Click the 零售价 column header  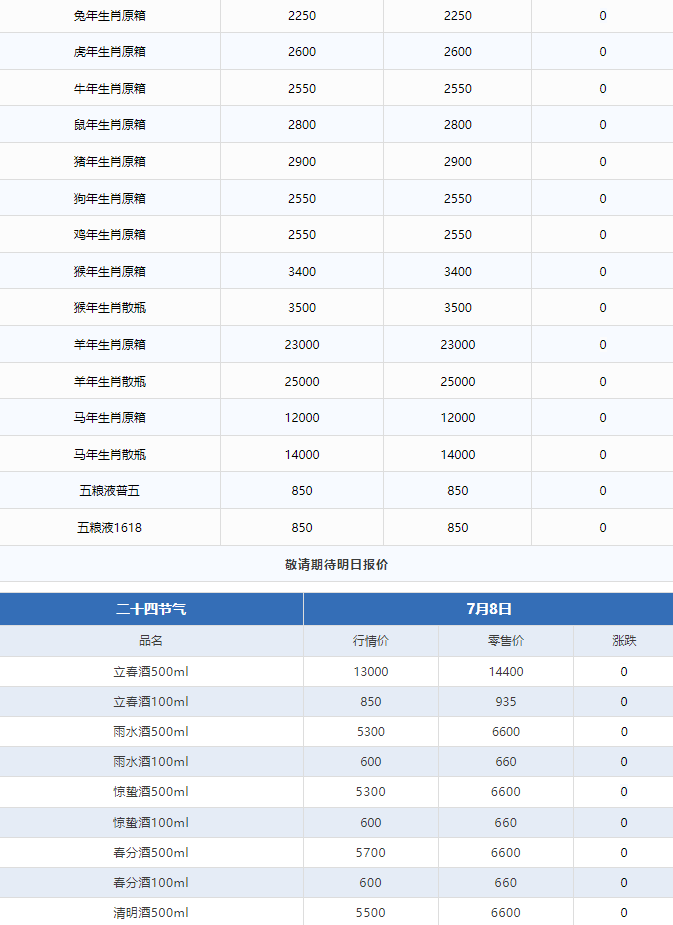click(505, 641)
